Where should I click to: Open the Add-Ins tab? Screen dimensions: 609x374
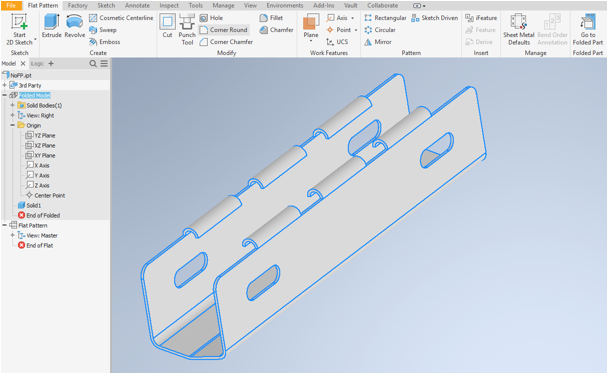pos(323,5)
